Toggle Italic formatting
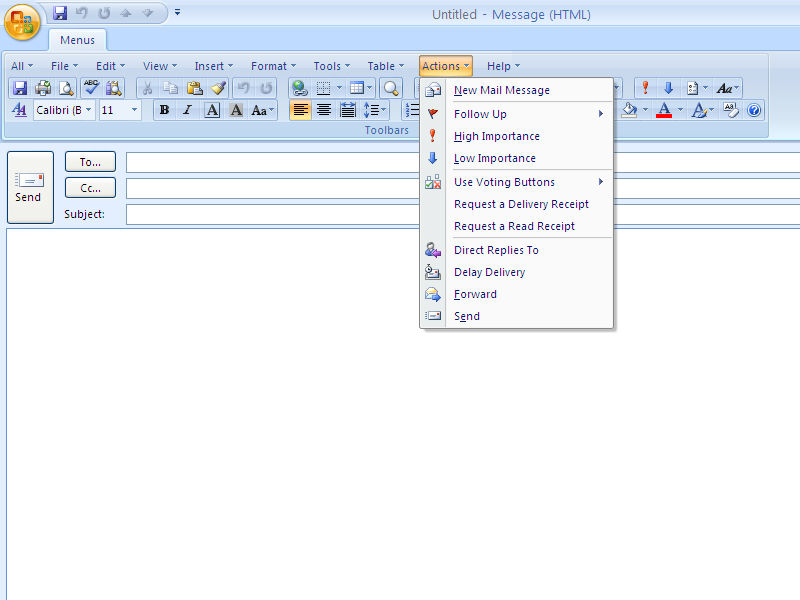The width and height of the screenshot is (800, 600). click(x=187, y=110)
